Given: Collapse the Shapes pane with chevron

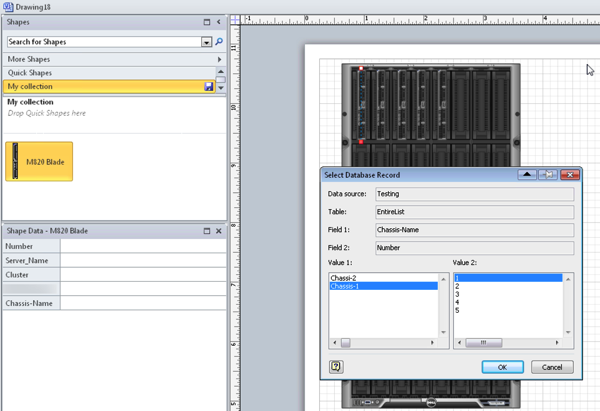Looking at the screenshot, I should coord(219,21).
